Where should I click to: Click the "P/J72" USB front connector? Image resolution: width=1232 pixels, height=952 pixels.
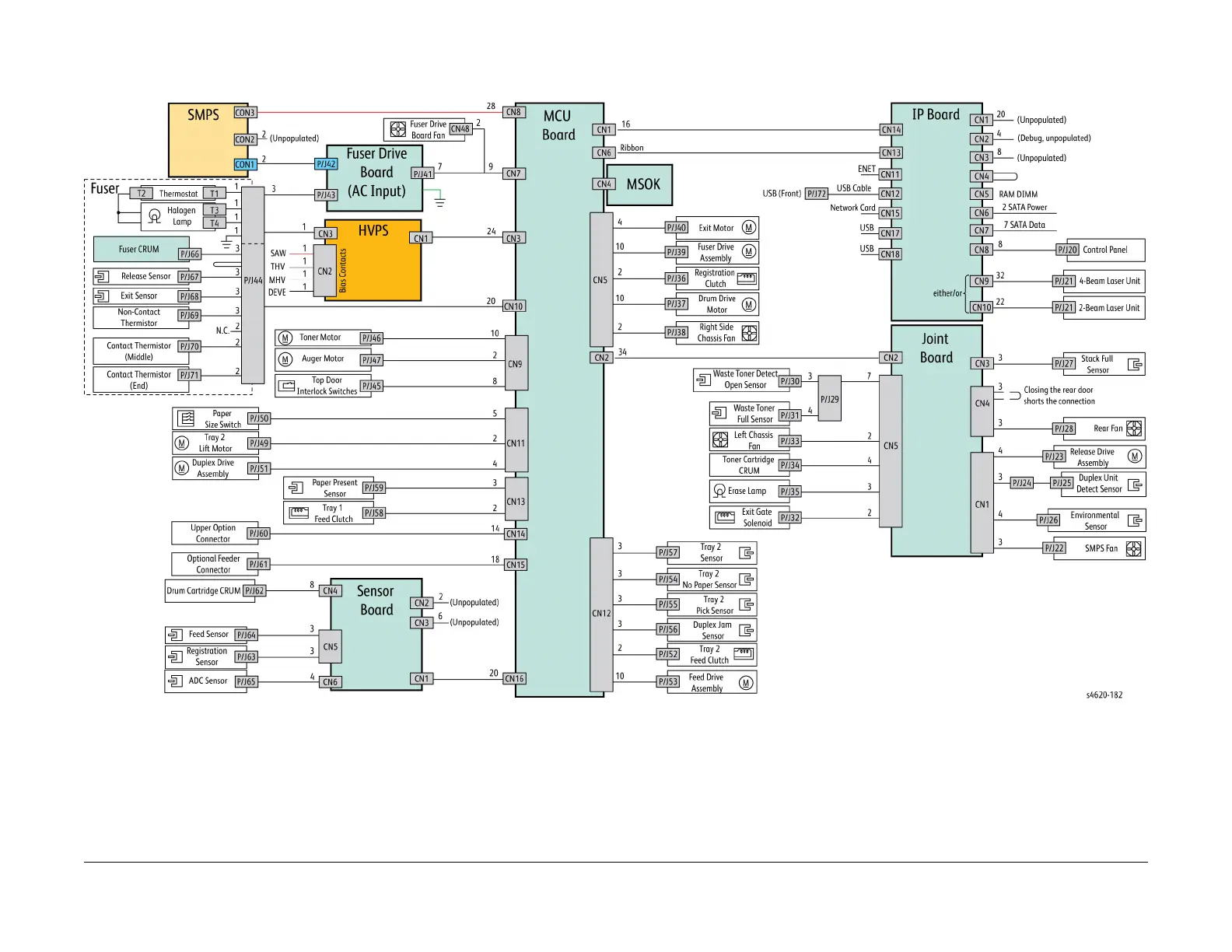coord(817,194)
